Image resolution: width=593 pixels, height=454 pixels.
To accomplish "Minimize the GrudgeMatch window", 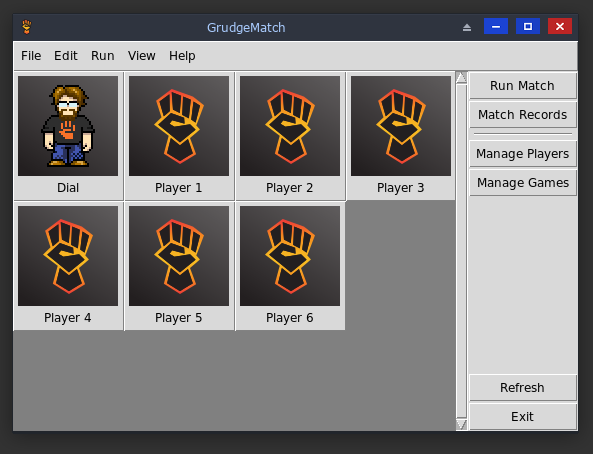I will tap(496, 27).
